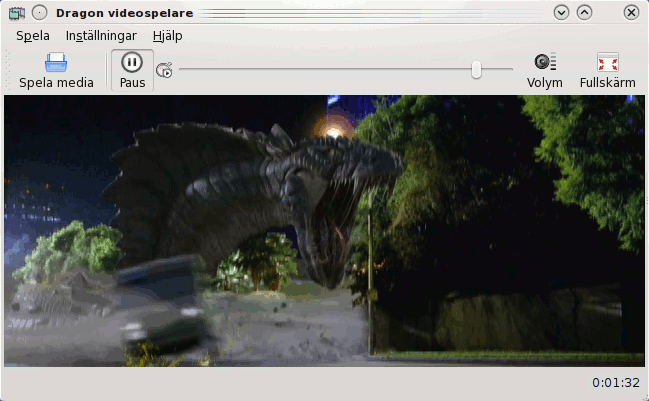The width and height of the screenshot is (649, 401).
Task: Close the Dragon videospelare window
Action: [x=630, y=13]
